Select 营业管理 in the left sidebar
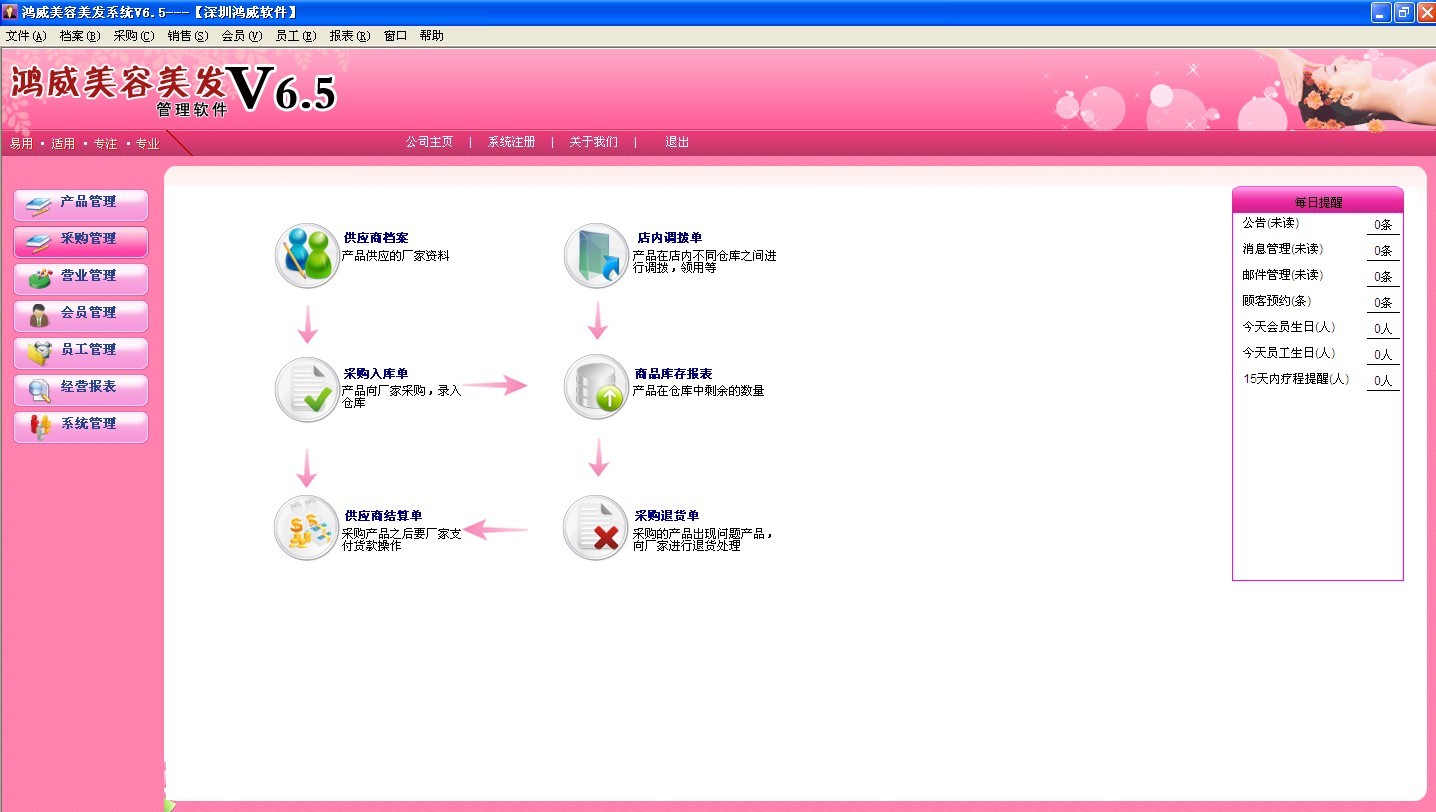 tap(81, 278)
